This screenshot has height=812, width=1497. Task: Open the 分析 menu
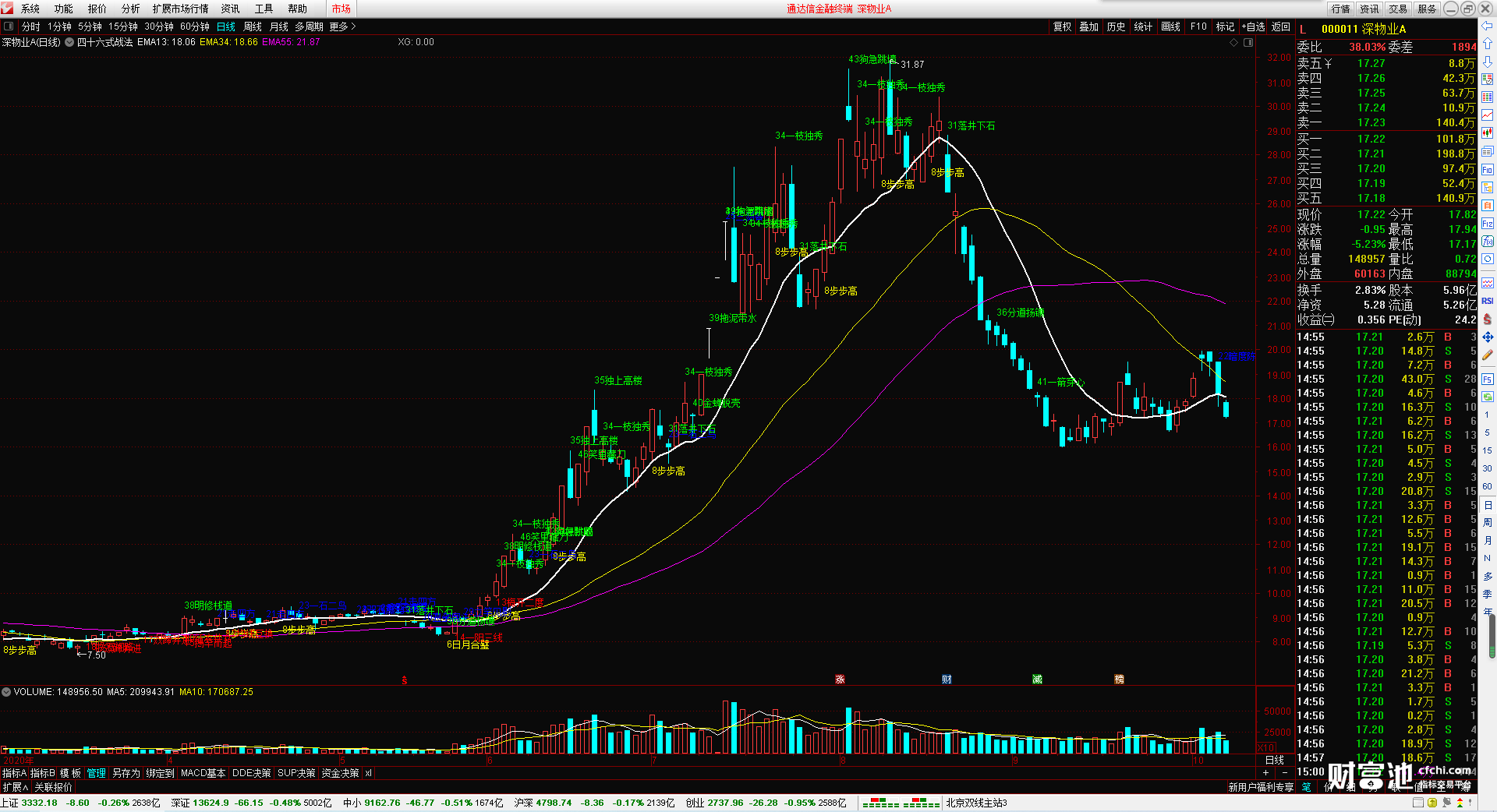click(x=131, y=9)
